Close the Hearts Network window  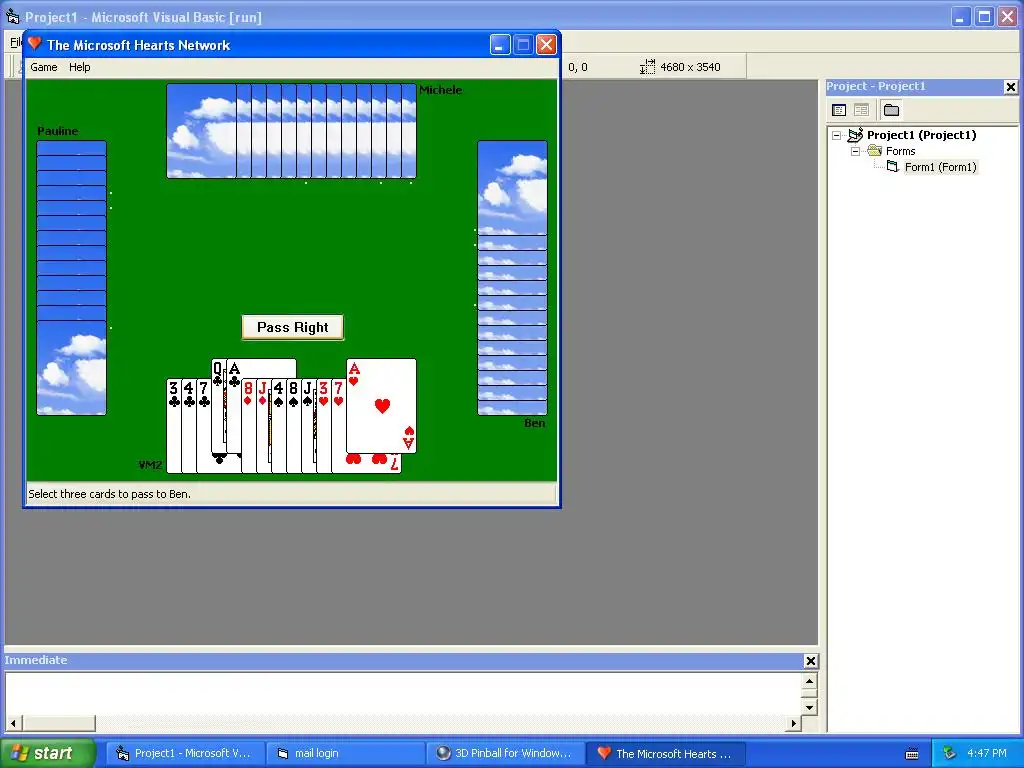pos(546,44)
